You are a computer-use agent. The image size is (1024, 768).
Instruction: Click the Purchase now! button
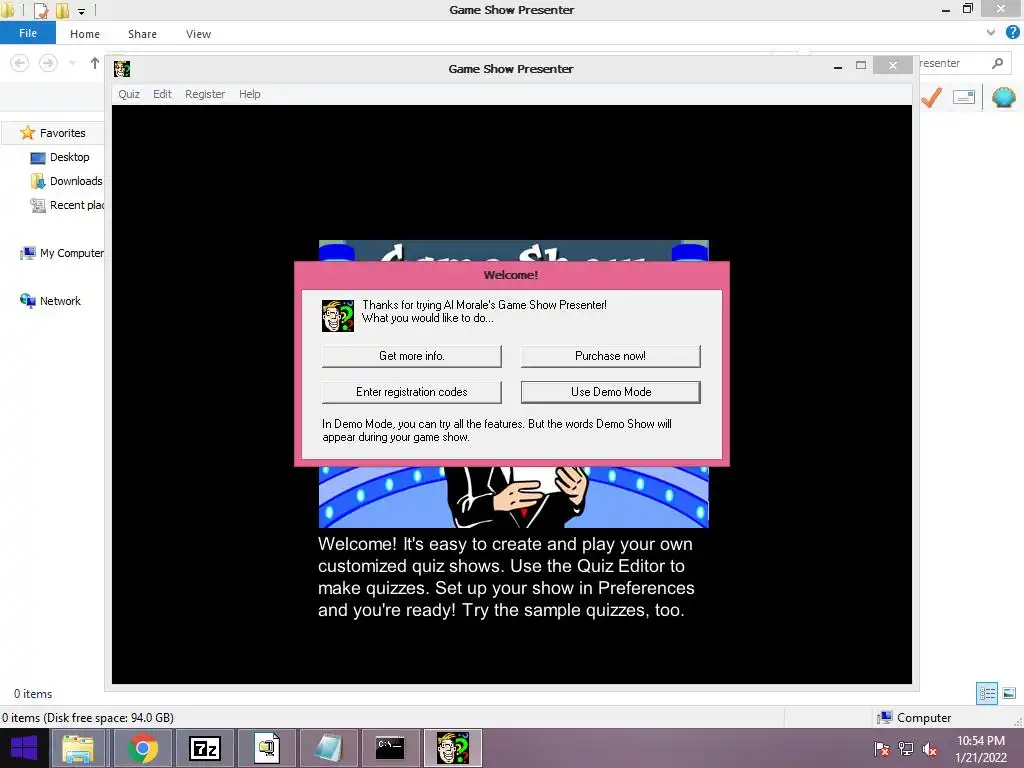pyautogui.click(x=611, y=356)
